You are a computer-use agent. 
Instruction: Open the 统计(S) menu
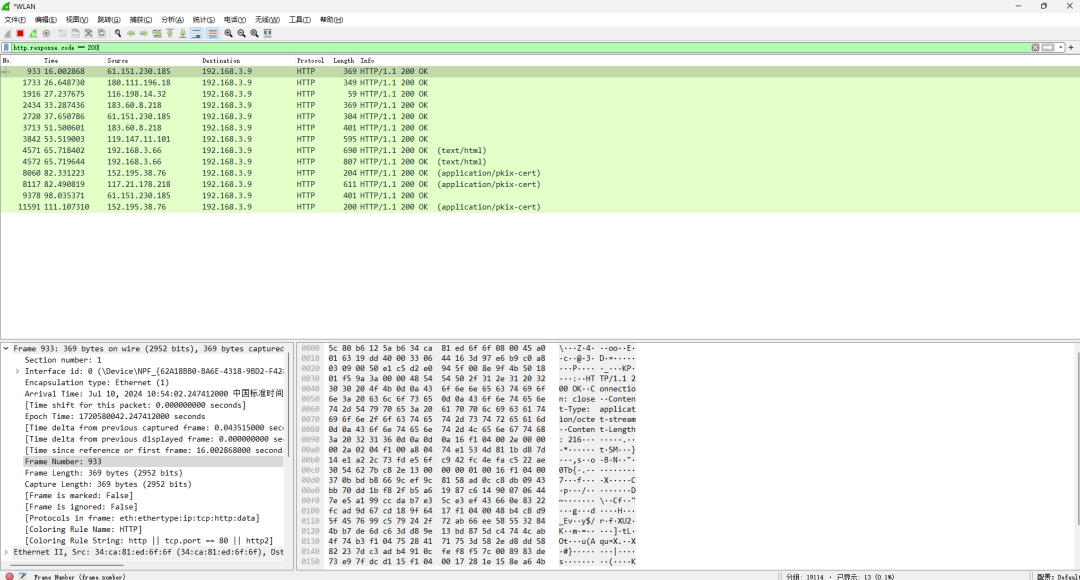pyautogui.click(x=203, y=19)
